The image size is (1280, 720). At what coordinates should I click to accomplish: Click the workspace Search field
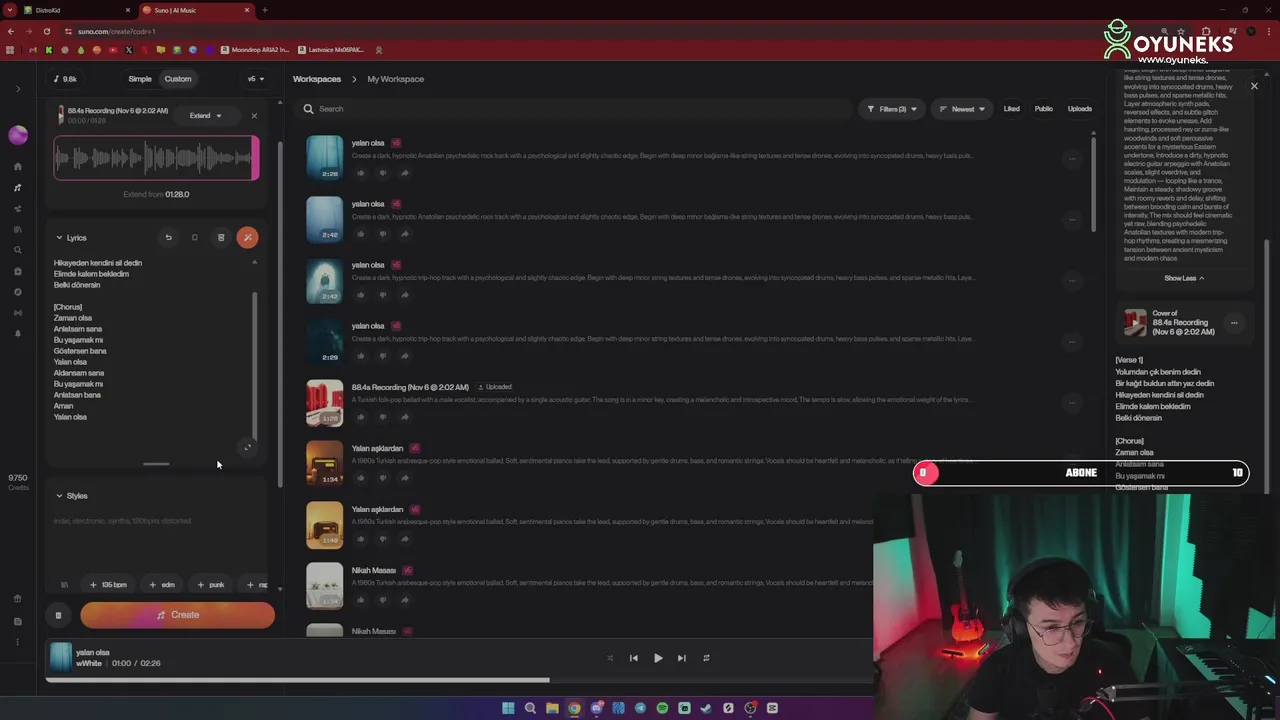[575, 109]
